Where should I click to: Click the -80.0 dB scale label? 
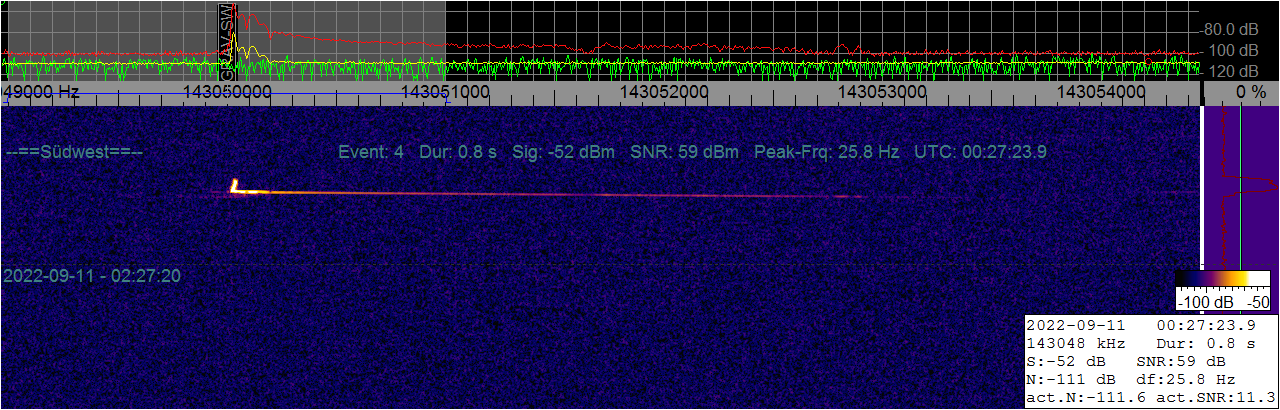click(x=1230, y=29)
